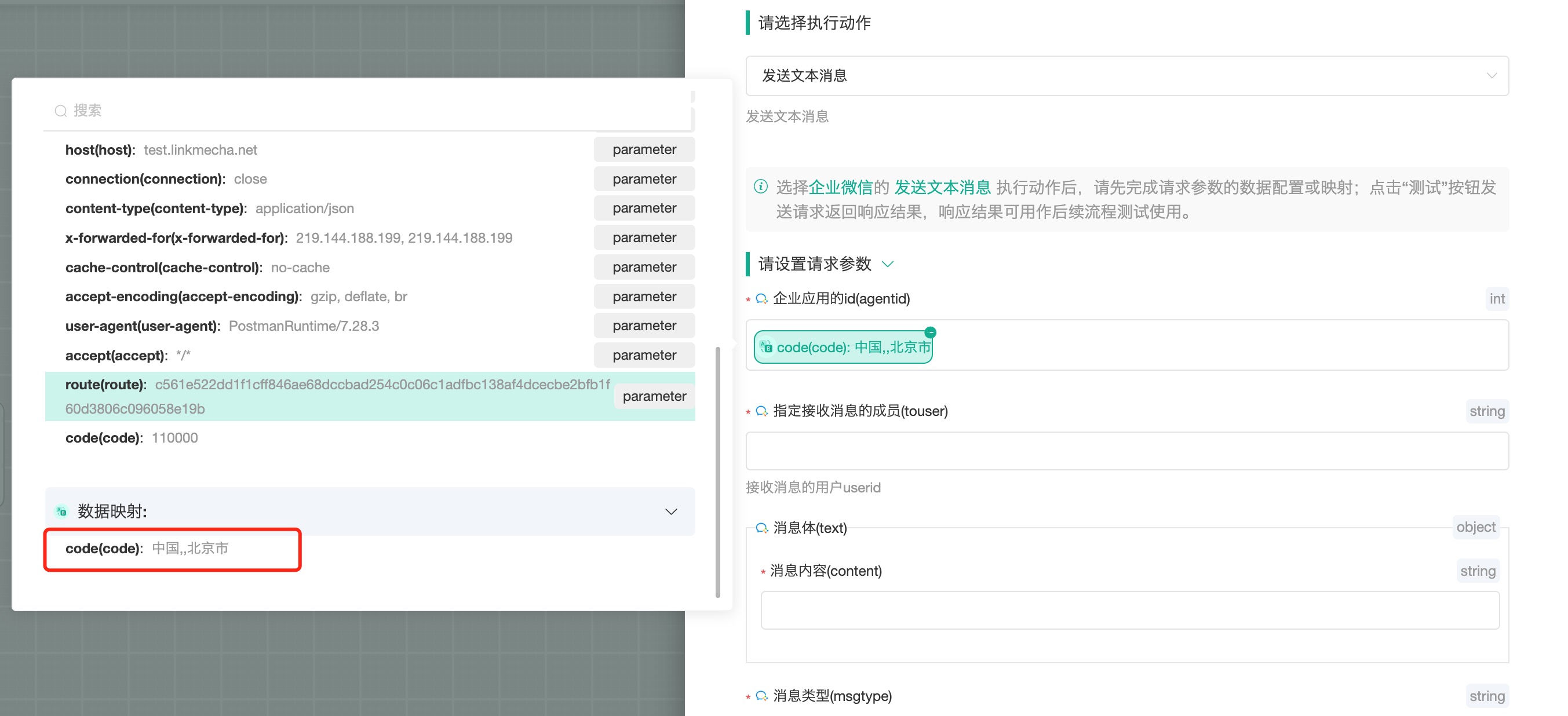Click the agentid input box

1126,345
